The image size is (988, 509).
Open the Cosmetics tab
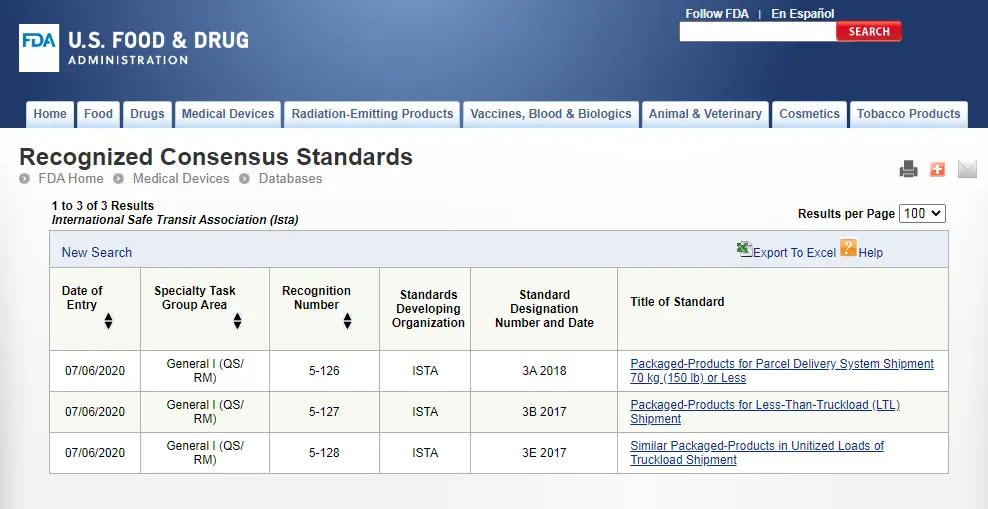[x=809, y=114]
